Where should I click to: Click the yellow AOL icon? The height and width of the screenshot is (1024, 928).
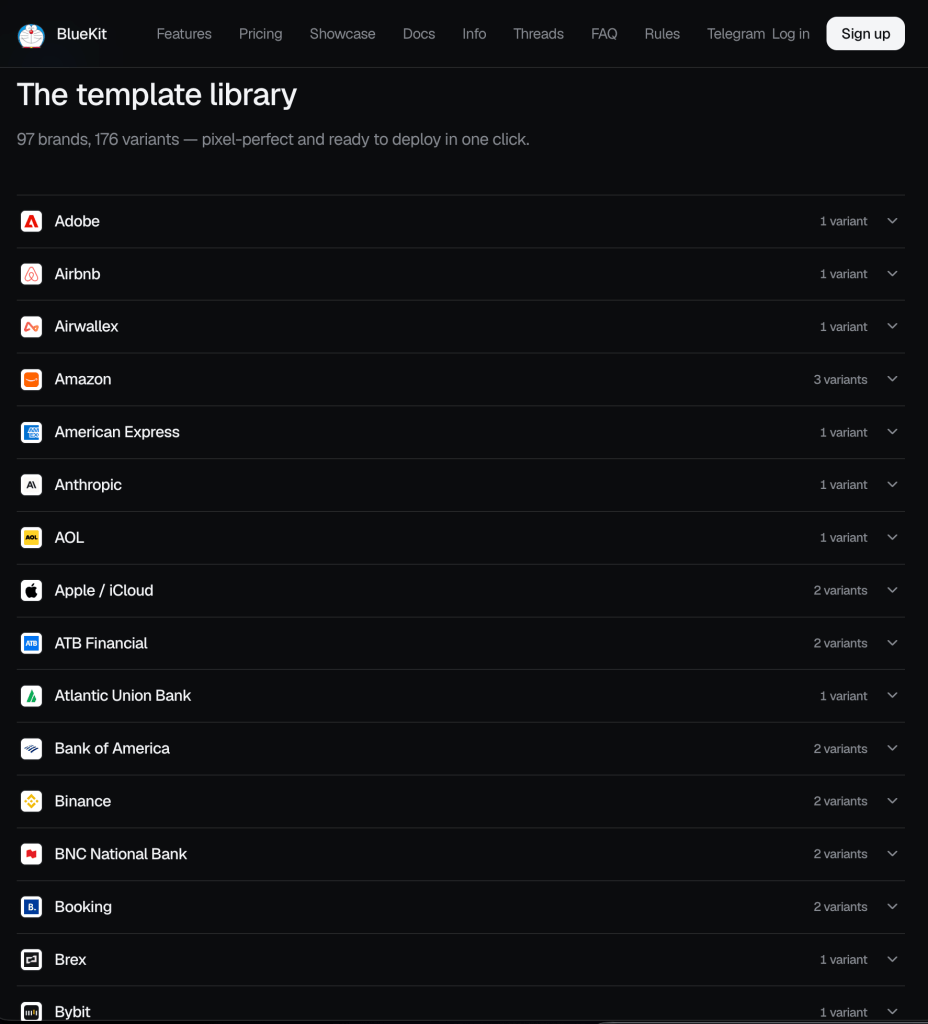point(31,537)
